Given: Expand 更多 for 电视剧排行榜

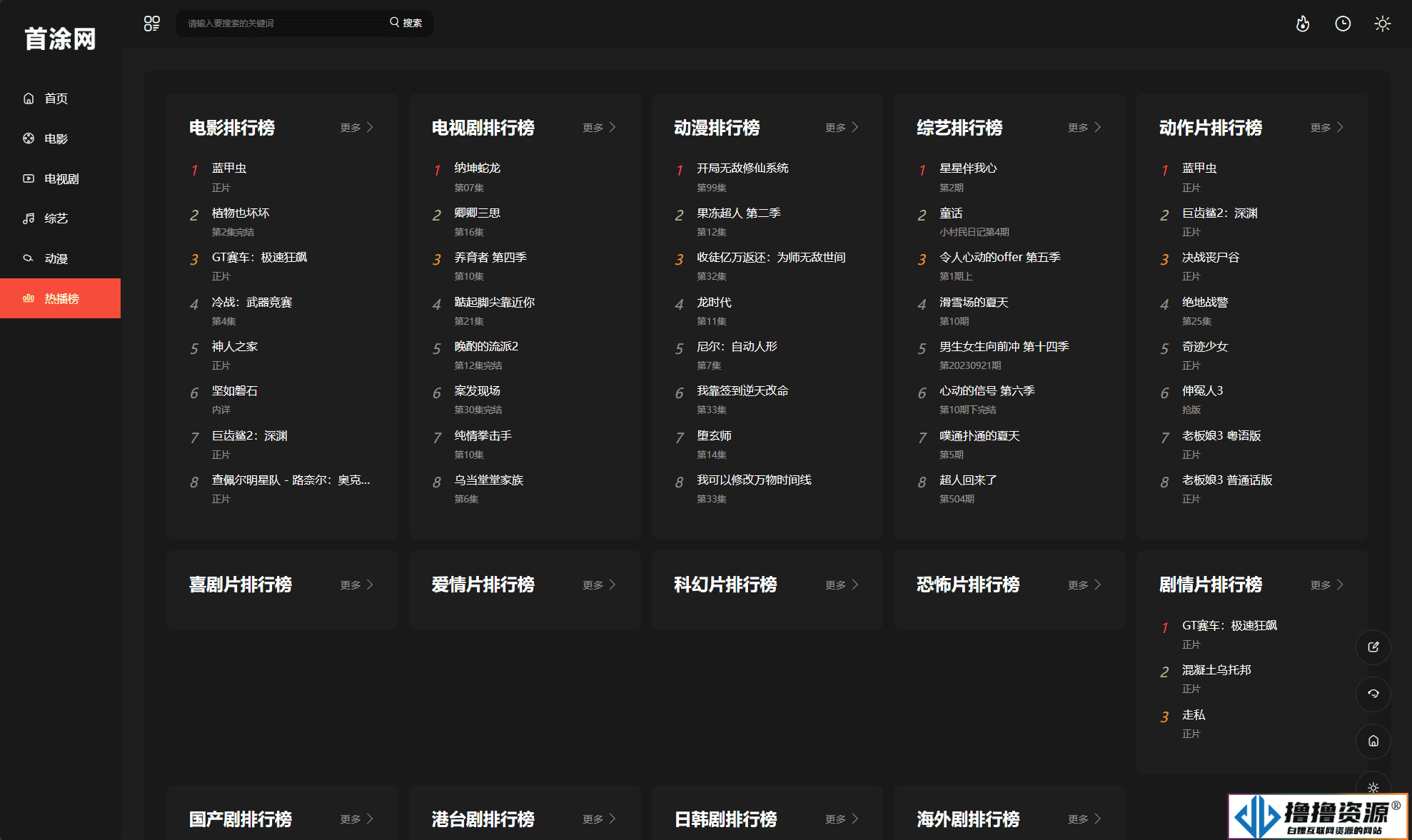Looking at the screenshot, I should coord(600,128).
